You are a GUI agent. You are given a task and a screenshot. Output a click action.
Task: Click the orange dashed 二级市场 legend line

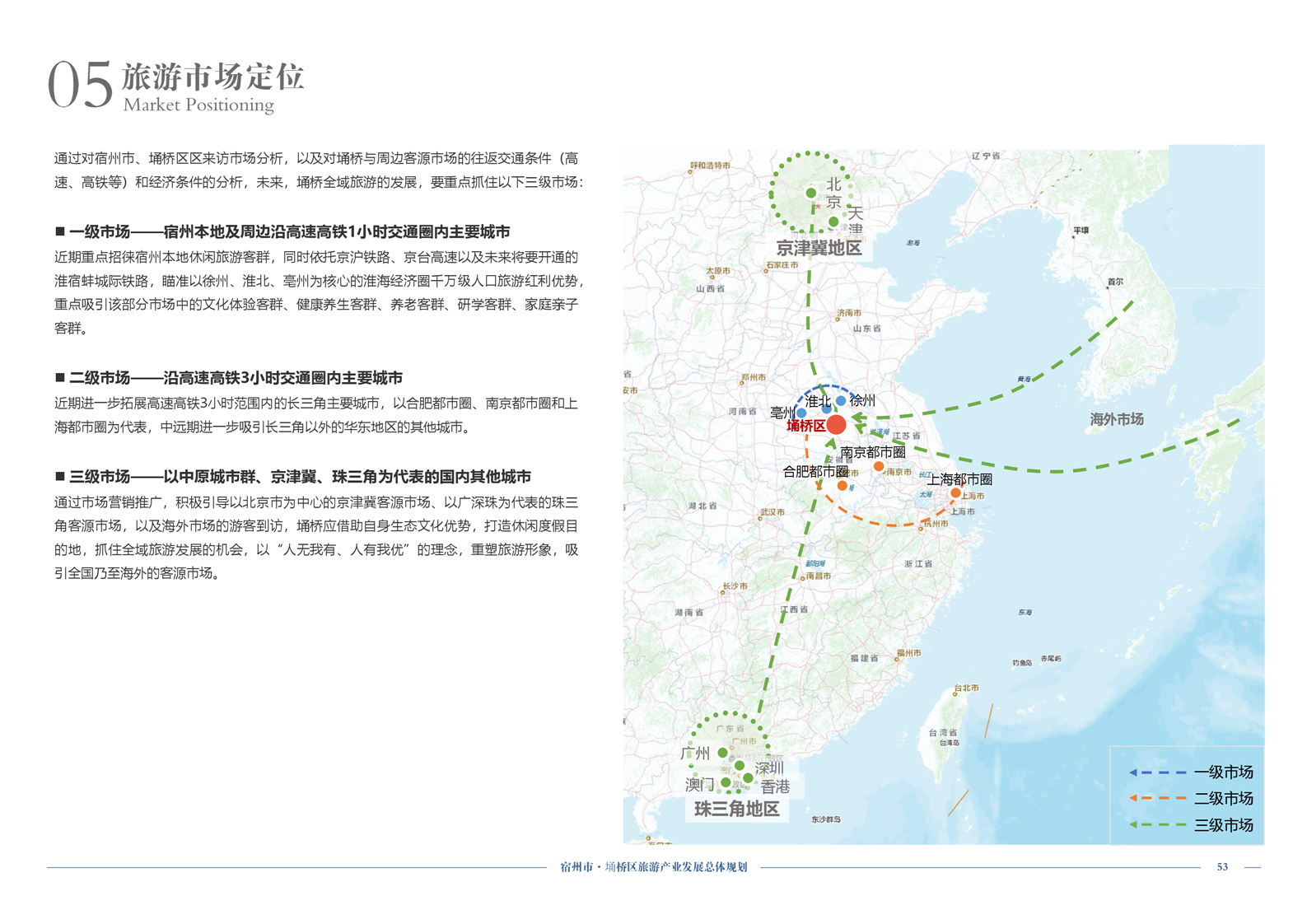point(1157,798)
